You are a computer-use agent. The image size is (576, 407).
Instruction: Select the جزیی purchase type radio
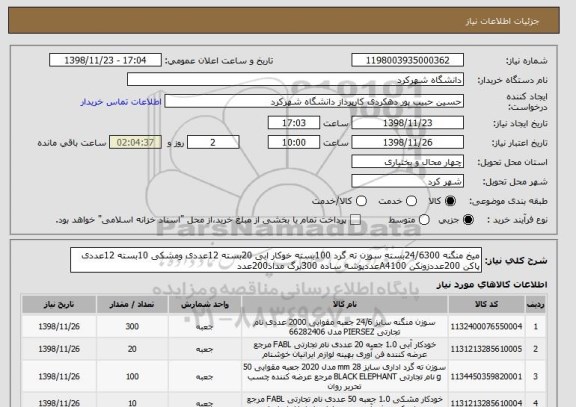(x=468, y=220)
